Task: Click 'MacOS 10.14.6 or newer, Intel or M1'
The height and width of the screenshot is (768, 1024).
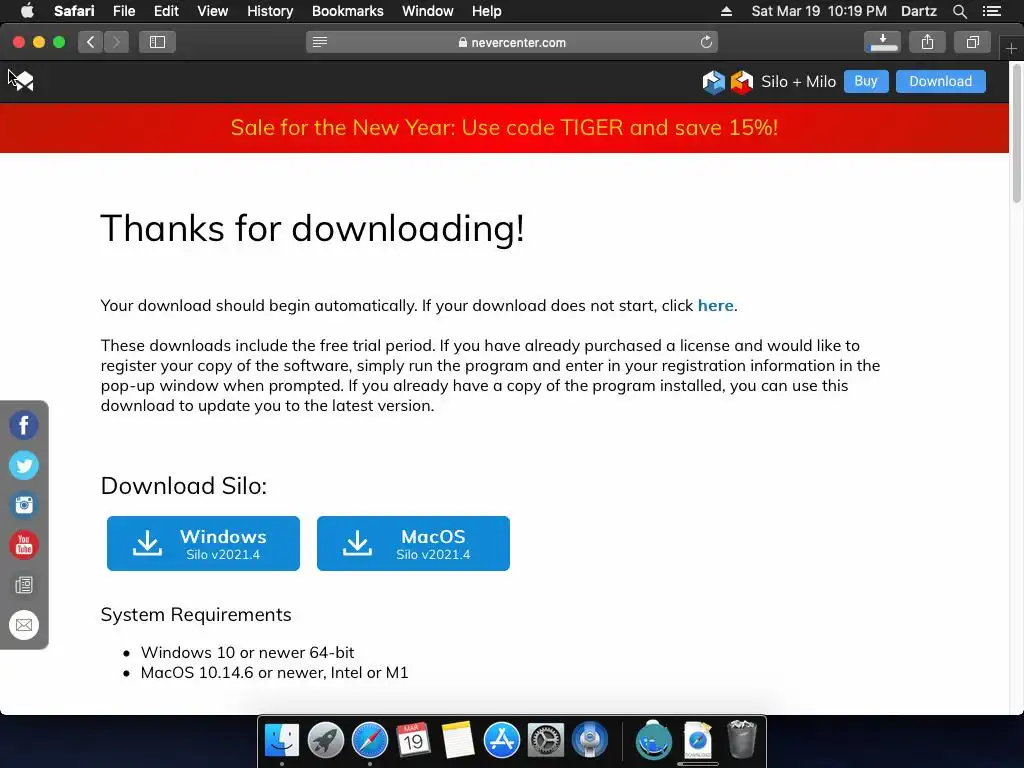Action: click(274, 673)
